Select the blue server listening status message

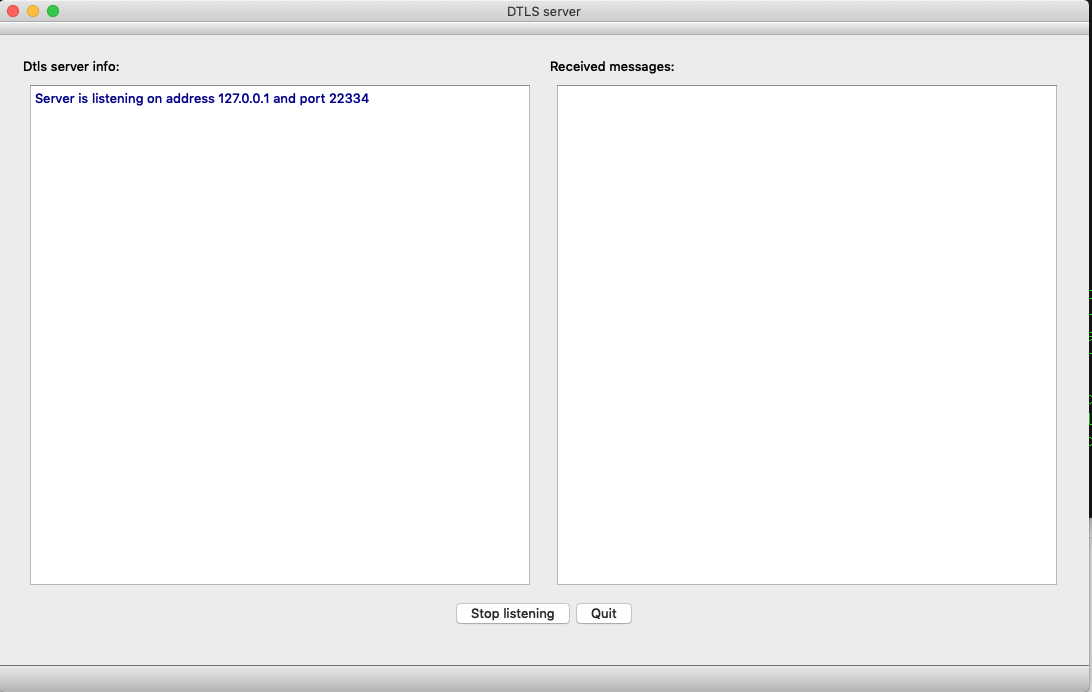(x=202, y=98)
